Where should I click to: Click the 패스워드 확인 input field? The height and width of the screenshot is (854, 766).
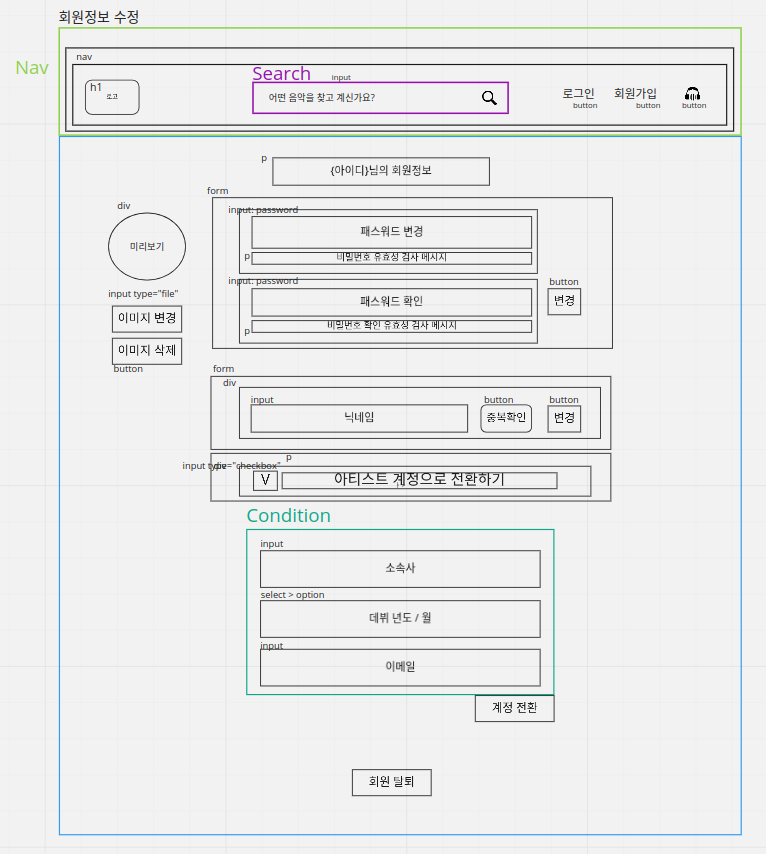(392, 302)
